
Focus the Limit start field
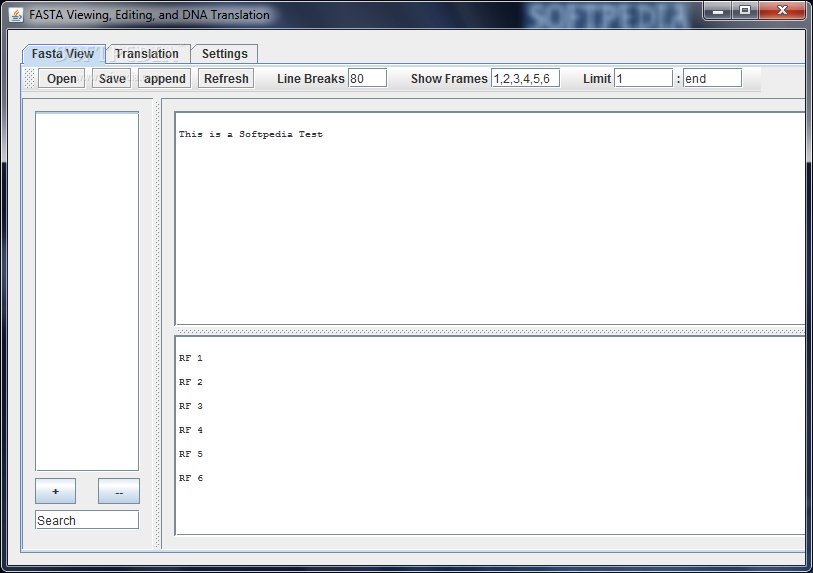coord(643,78)
